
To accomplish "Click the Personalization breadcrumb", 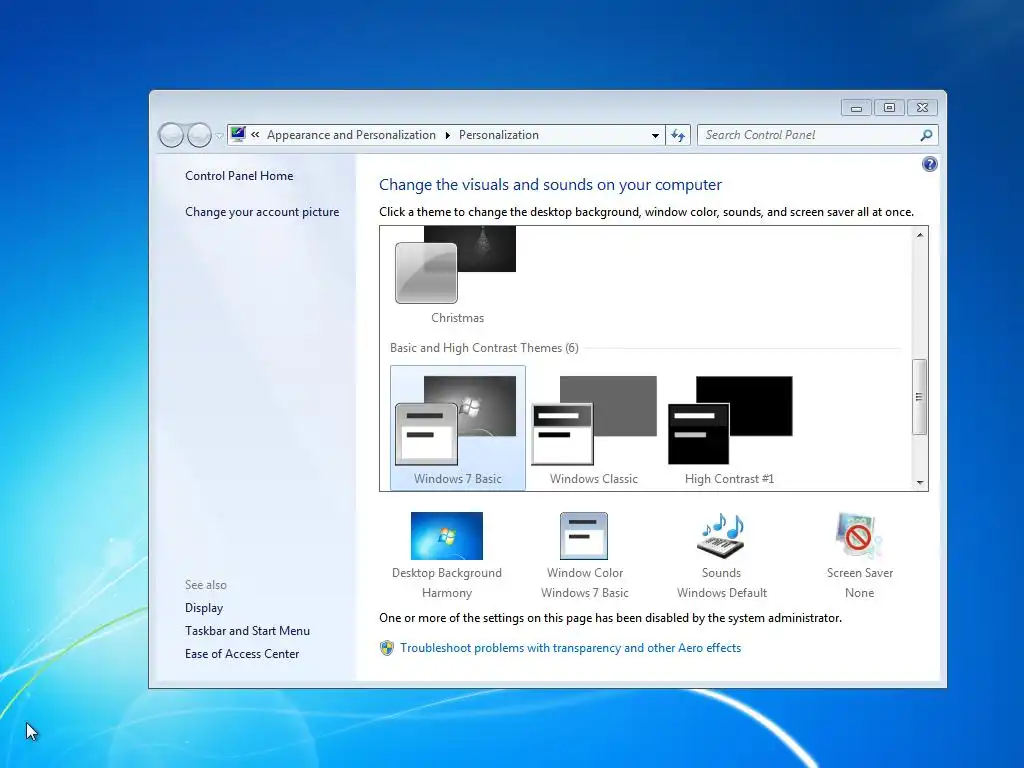I will [x=499, y=135].
